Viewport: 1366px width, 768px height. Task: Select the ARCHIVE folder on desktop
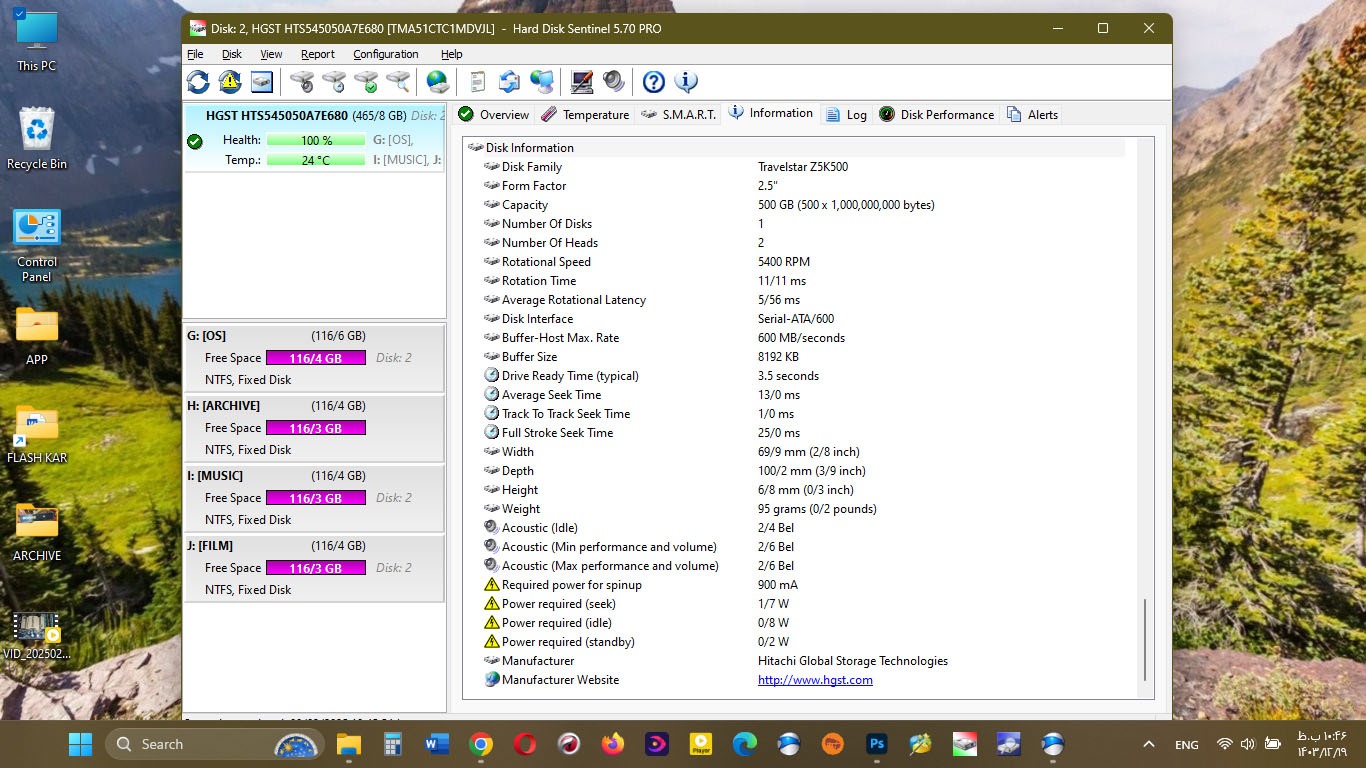click(37, 532)
